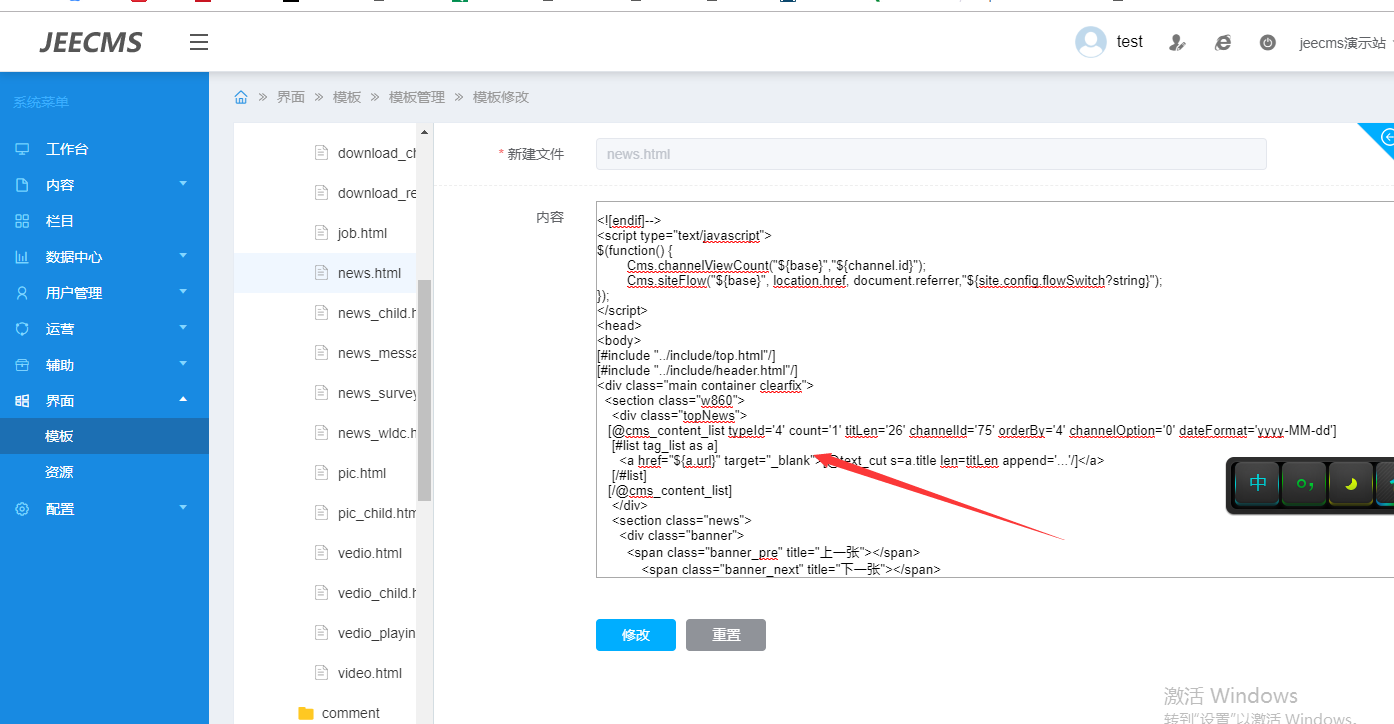1394x724 pixels.
Task: Click the user profile edit icon
Action: point(1177,43)
